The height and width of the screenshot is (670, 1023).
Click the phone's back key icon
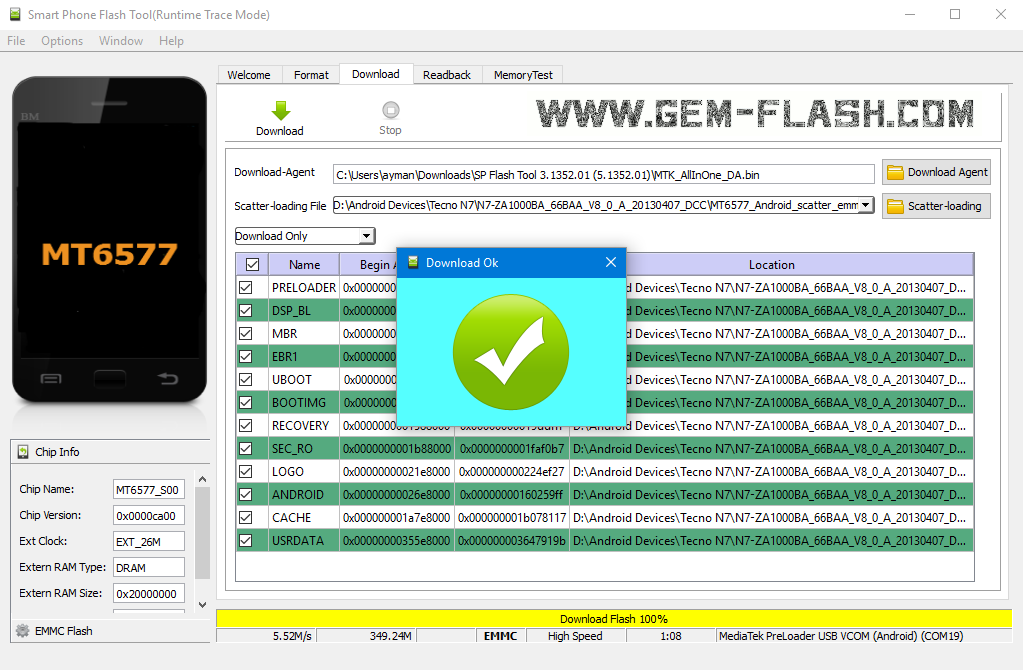tap(168, 378)
